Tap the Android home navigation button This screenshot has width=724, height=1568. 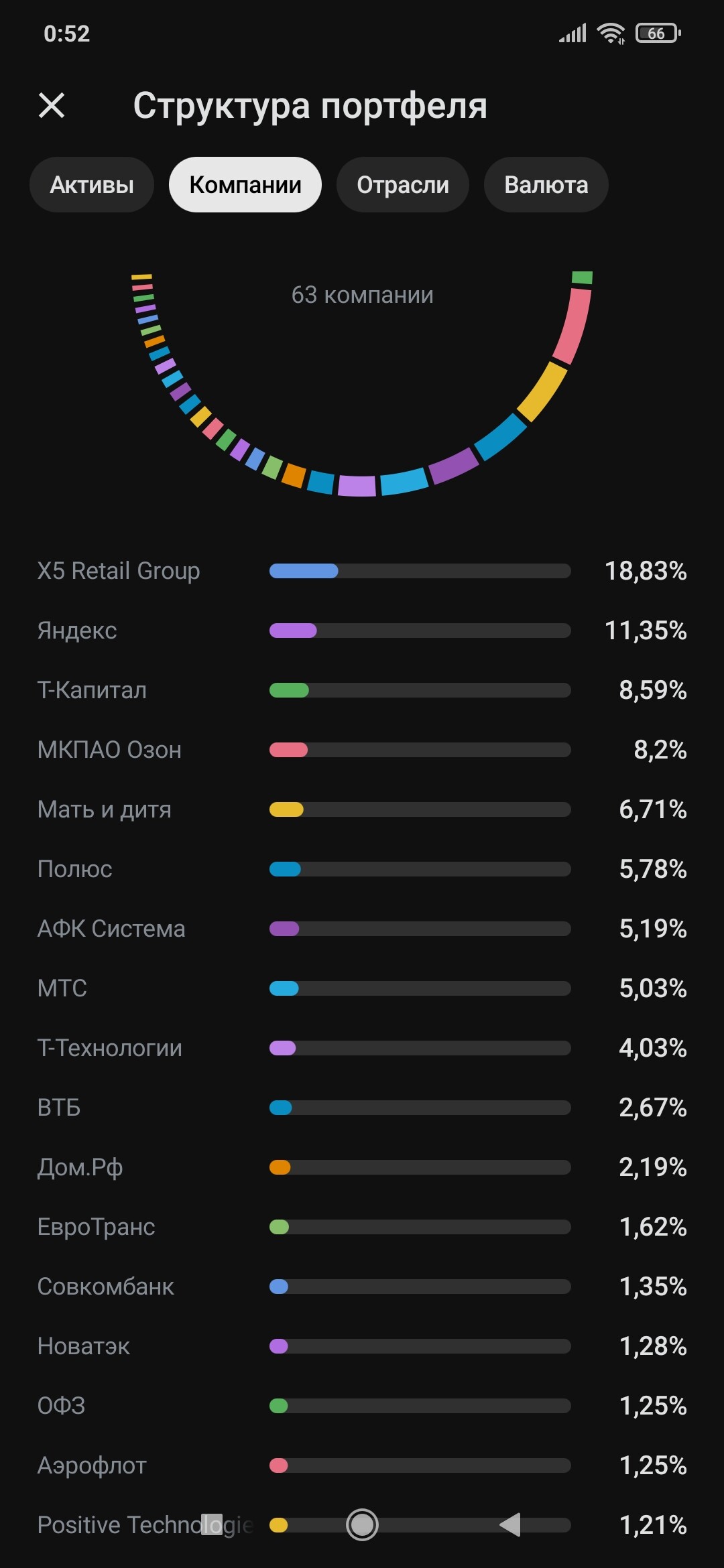[362, 1524]
